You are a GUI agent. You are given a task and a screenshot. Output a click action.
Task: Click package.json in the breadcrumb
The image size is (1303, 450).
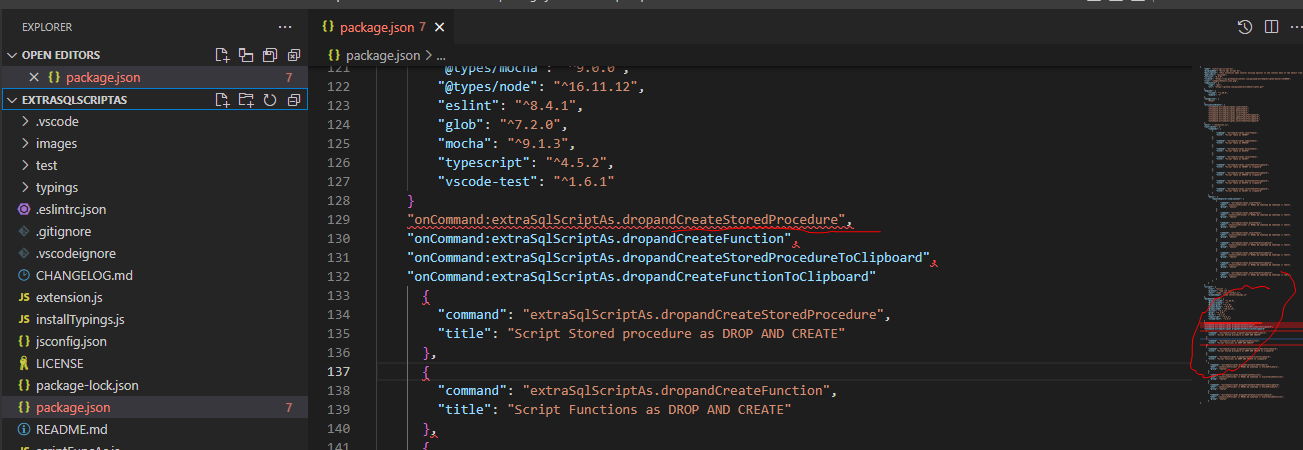pos(384,55)
